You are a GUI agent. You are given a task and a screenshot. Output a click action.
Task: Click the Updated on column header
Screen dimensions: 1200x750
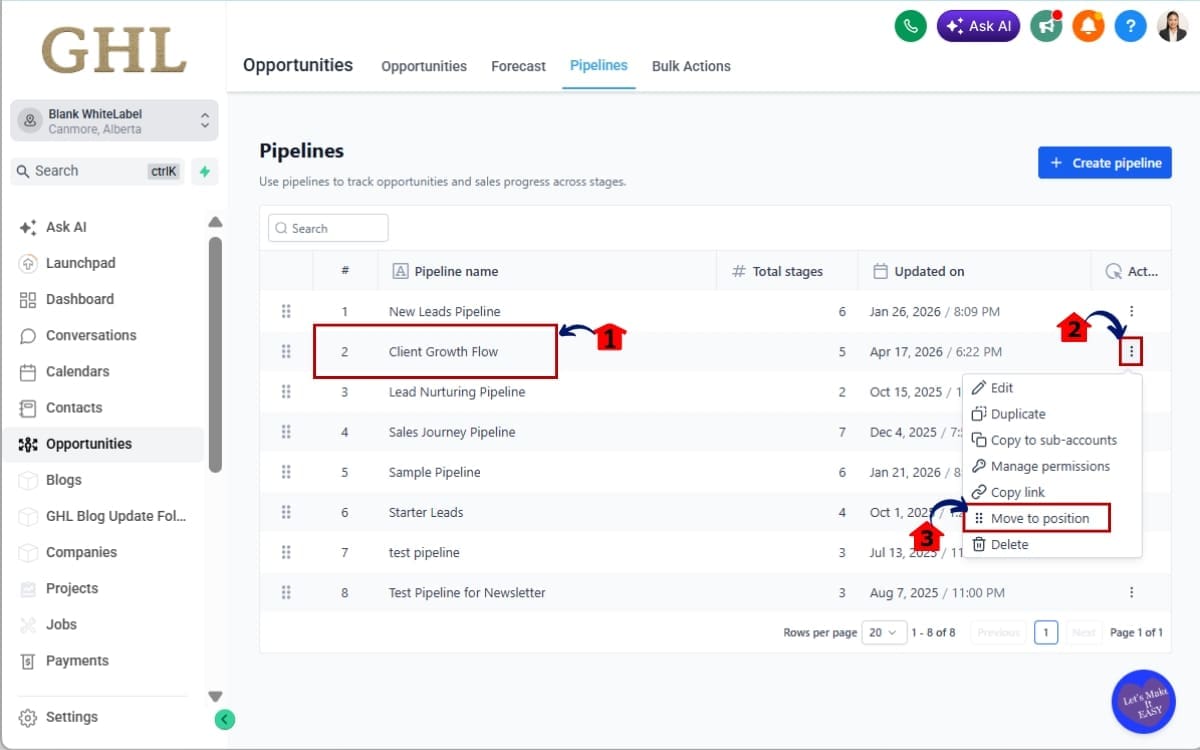point(919,271)
